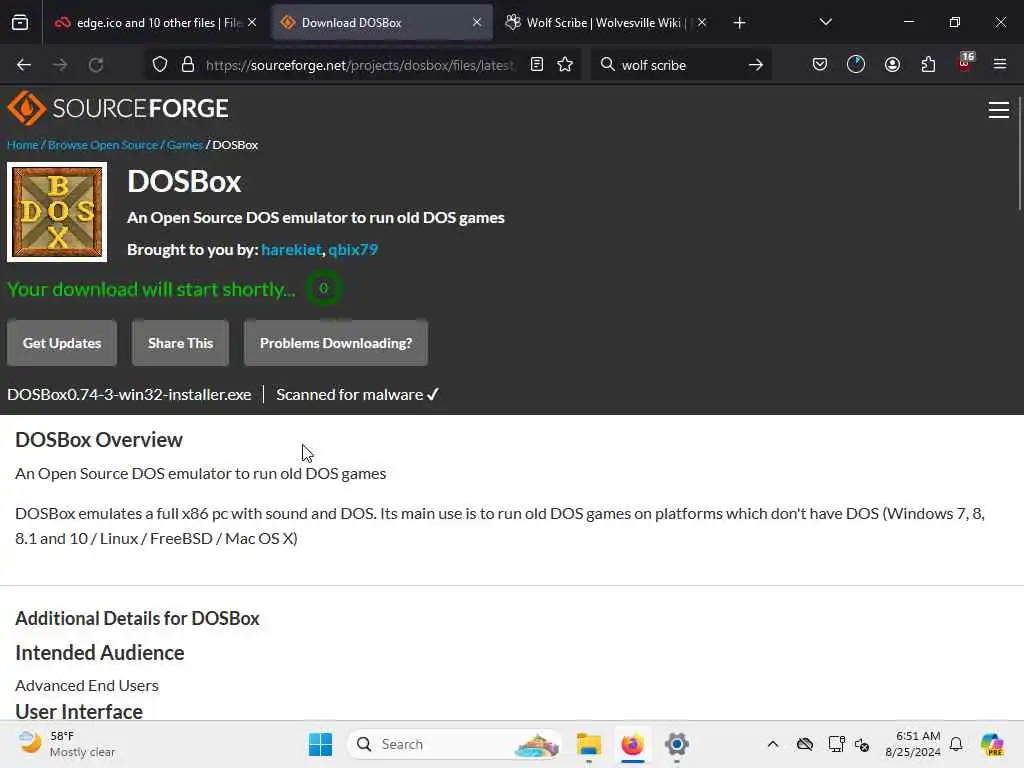Open a new browser tab
The width and height of the screenshot is (1024, 768).
[x=739, y=23]
